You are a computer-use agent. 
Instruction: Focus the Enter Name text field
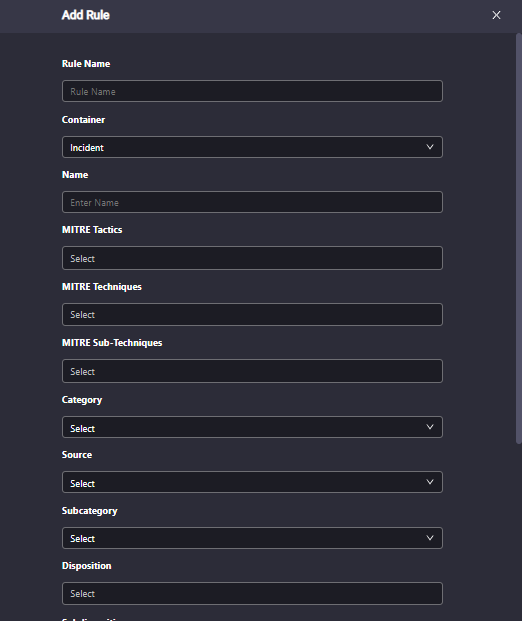(x=252, y=202)
